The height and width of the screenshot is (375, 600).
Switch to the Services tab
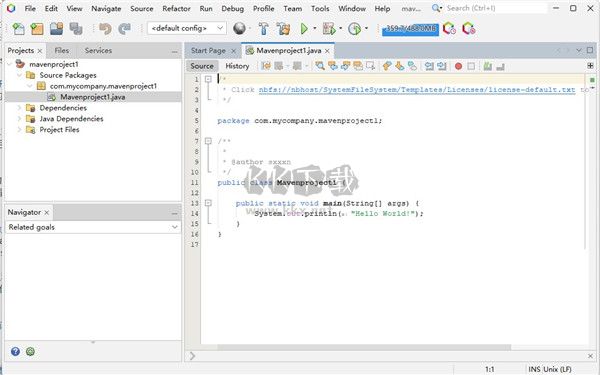coord(98,51)
